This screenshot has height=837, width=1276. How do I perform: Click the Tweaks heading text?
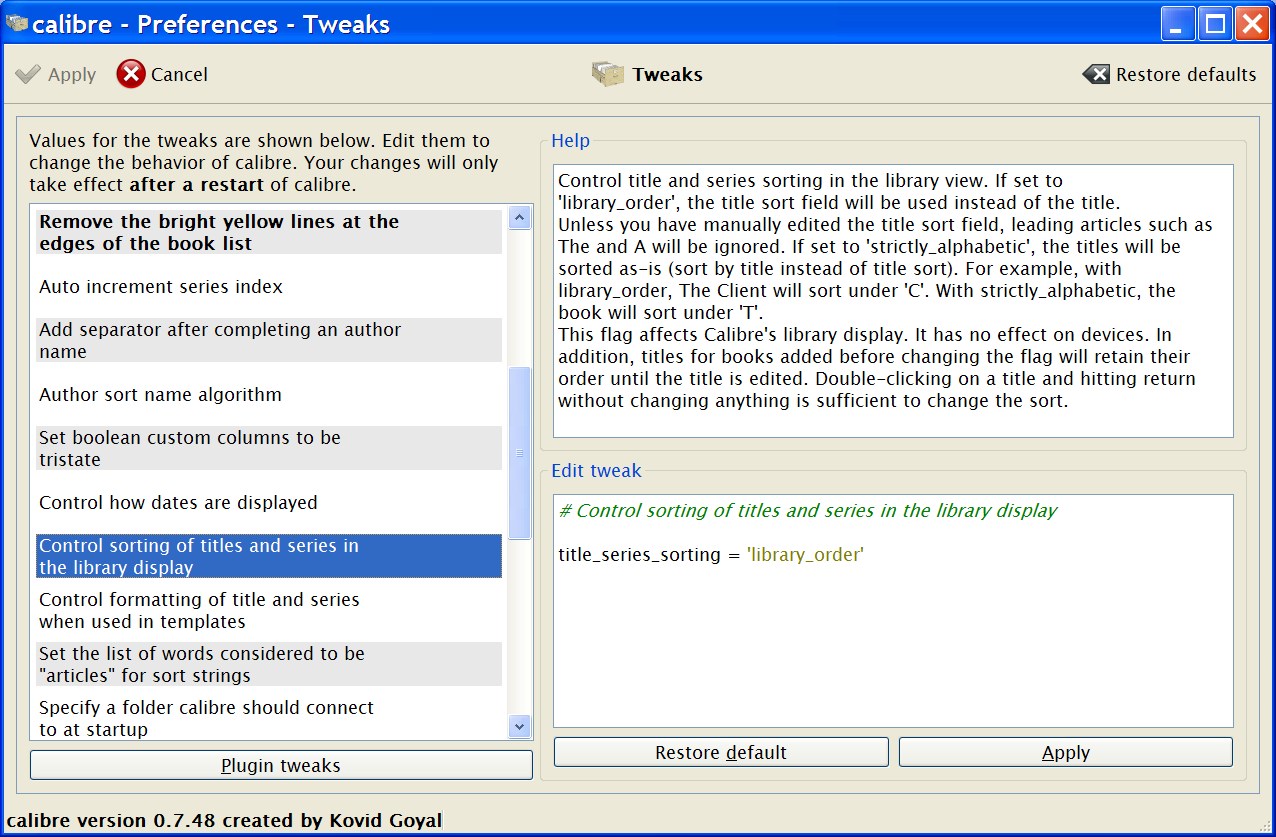click(667, 74)
